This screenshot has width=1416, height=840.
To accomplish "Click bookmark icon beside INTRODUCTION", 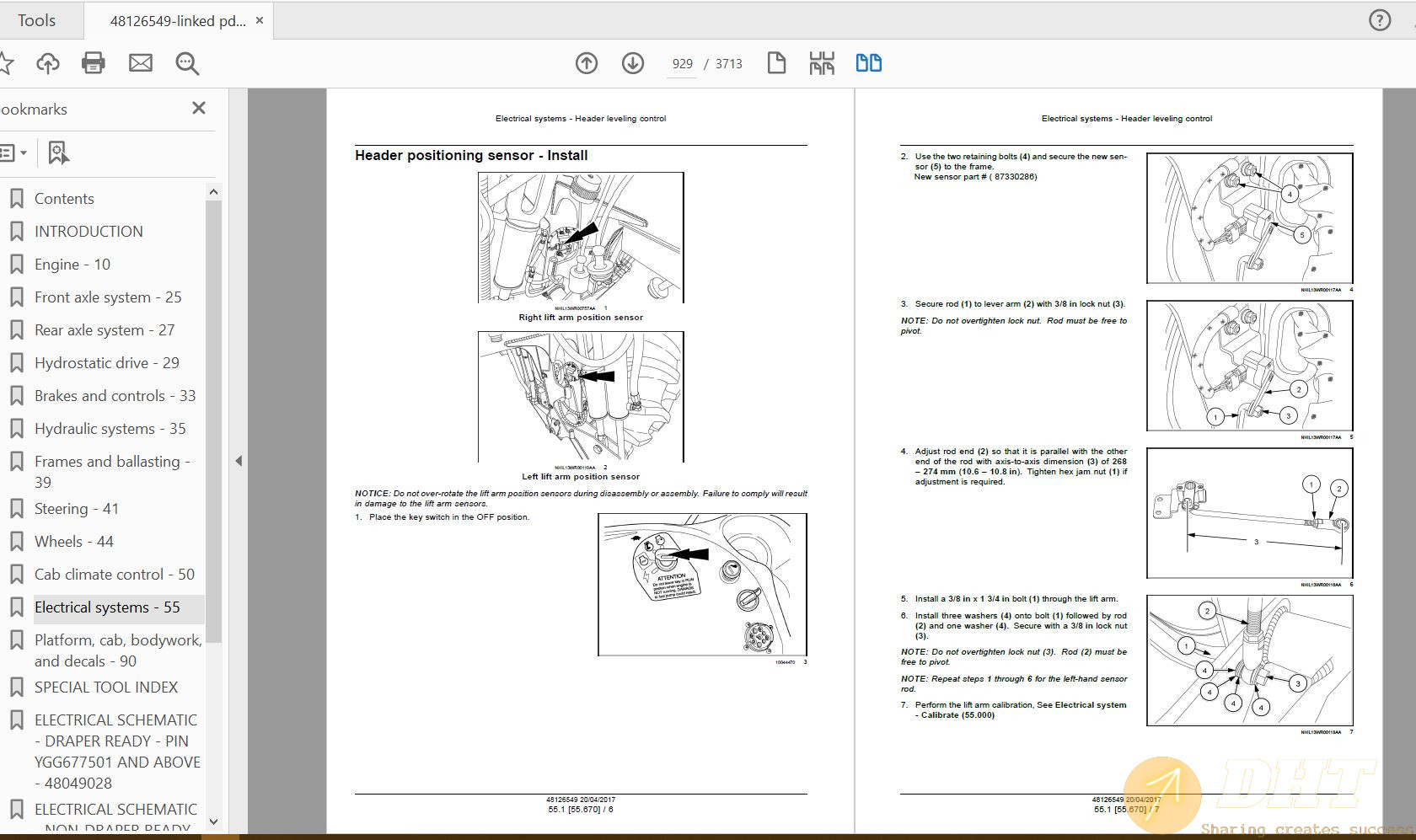I will 16,232.
